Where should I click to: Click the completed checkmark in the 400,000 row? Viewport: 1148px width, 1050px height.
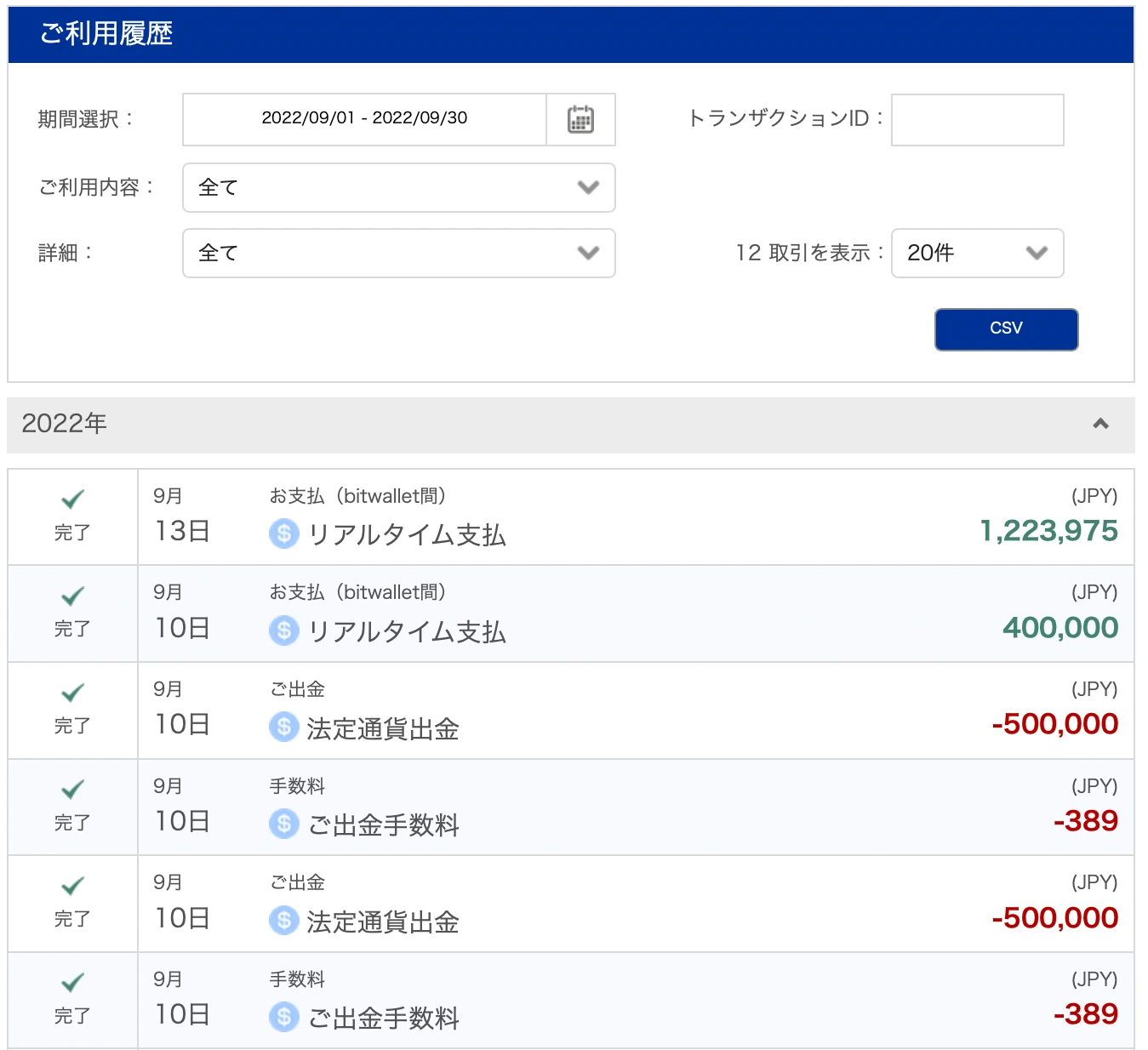(x=72, y=596)
